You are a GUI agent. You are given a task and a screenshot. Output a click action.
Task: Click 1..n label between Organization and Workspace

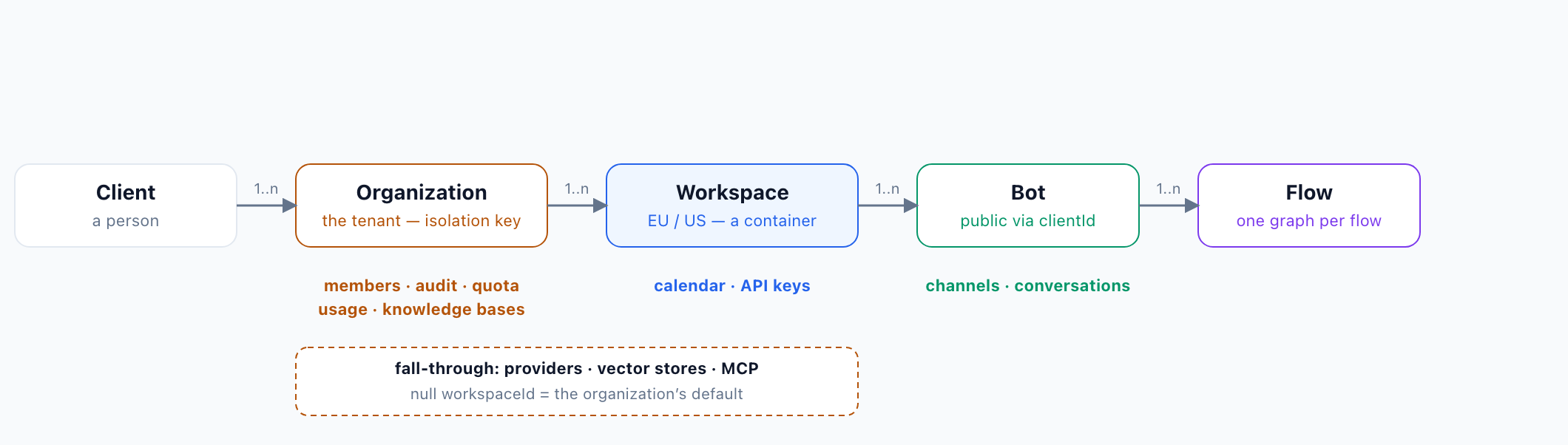577,189
